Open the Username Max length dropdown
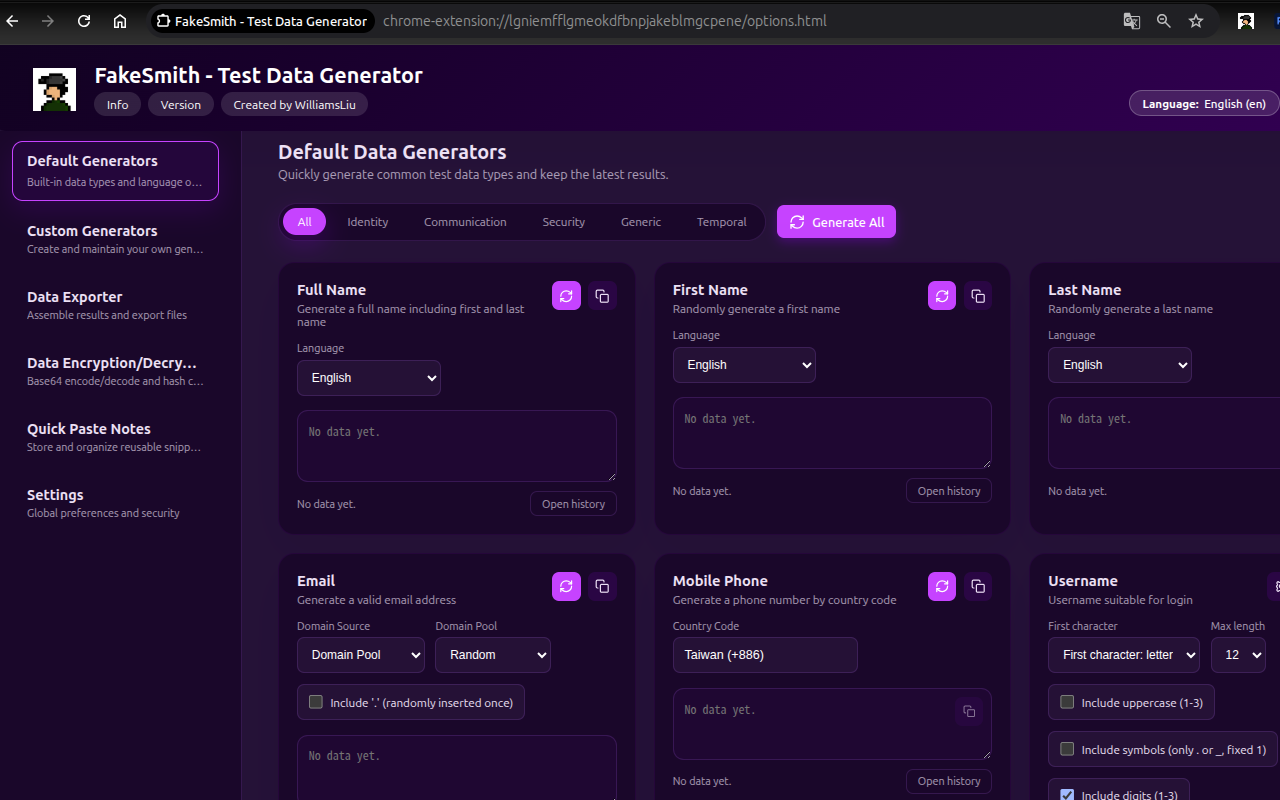 pos(1238,655)
